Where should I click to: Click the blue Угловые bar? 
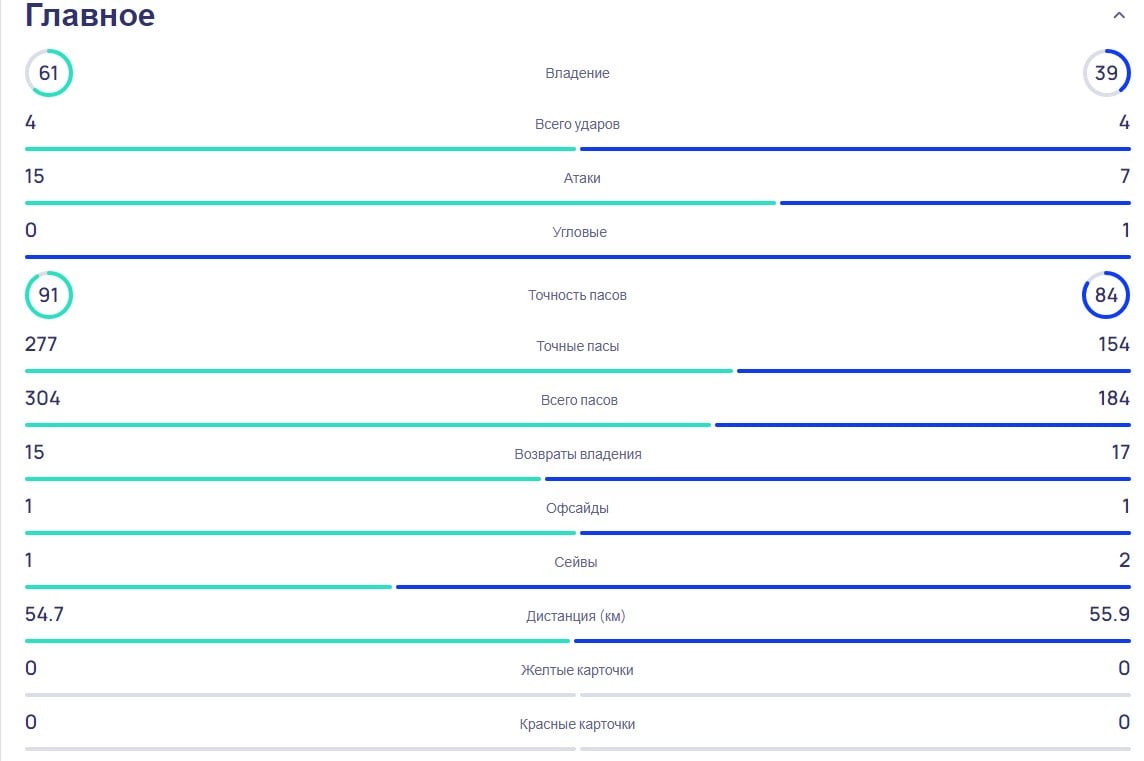tap(578, 257)
